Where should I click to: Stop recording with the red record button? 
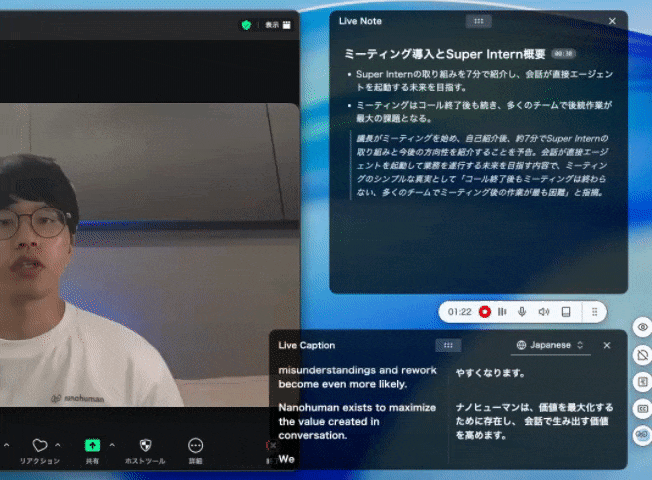tap(485, 312)
